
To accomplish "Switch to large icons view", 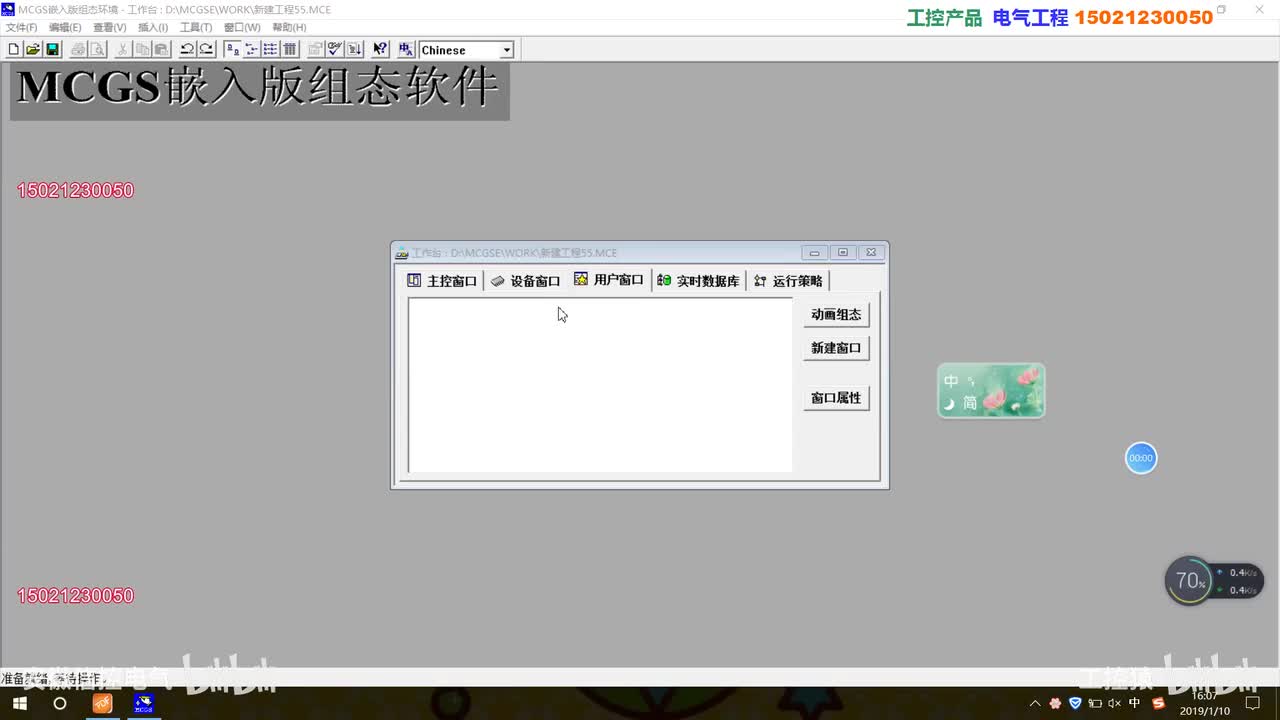I will coord(232,49).
